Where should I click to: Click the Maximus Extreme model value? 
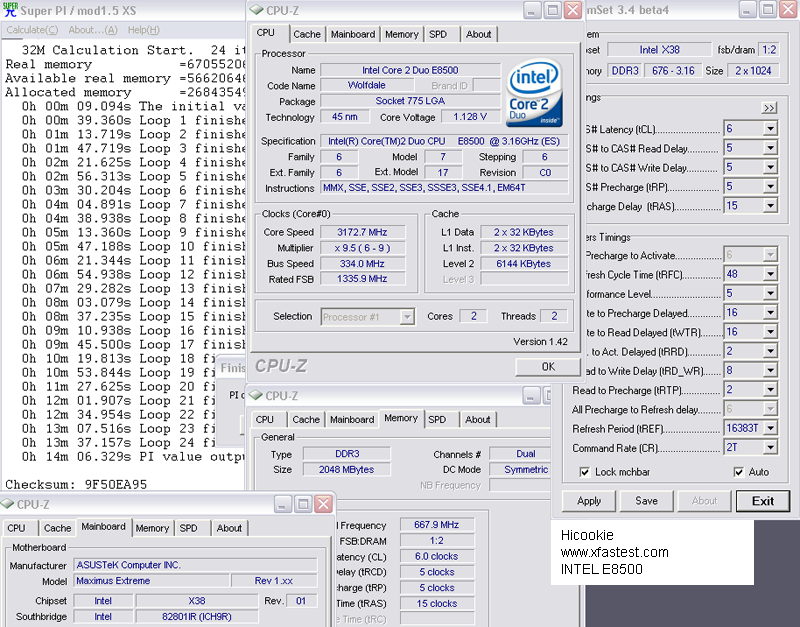click(x=151, y=581)
